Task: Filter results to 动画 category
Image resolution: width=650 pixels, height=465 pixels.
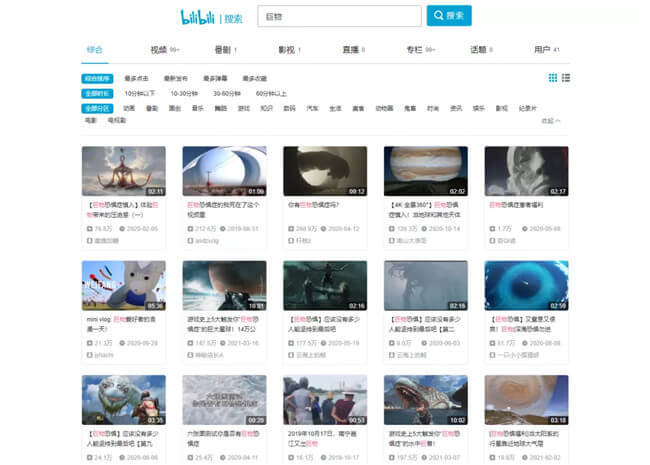Action: [x=129, y=109]
